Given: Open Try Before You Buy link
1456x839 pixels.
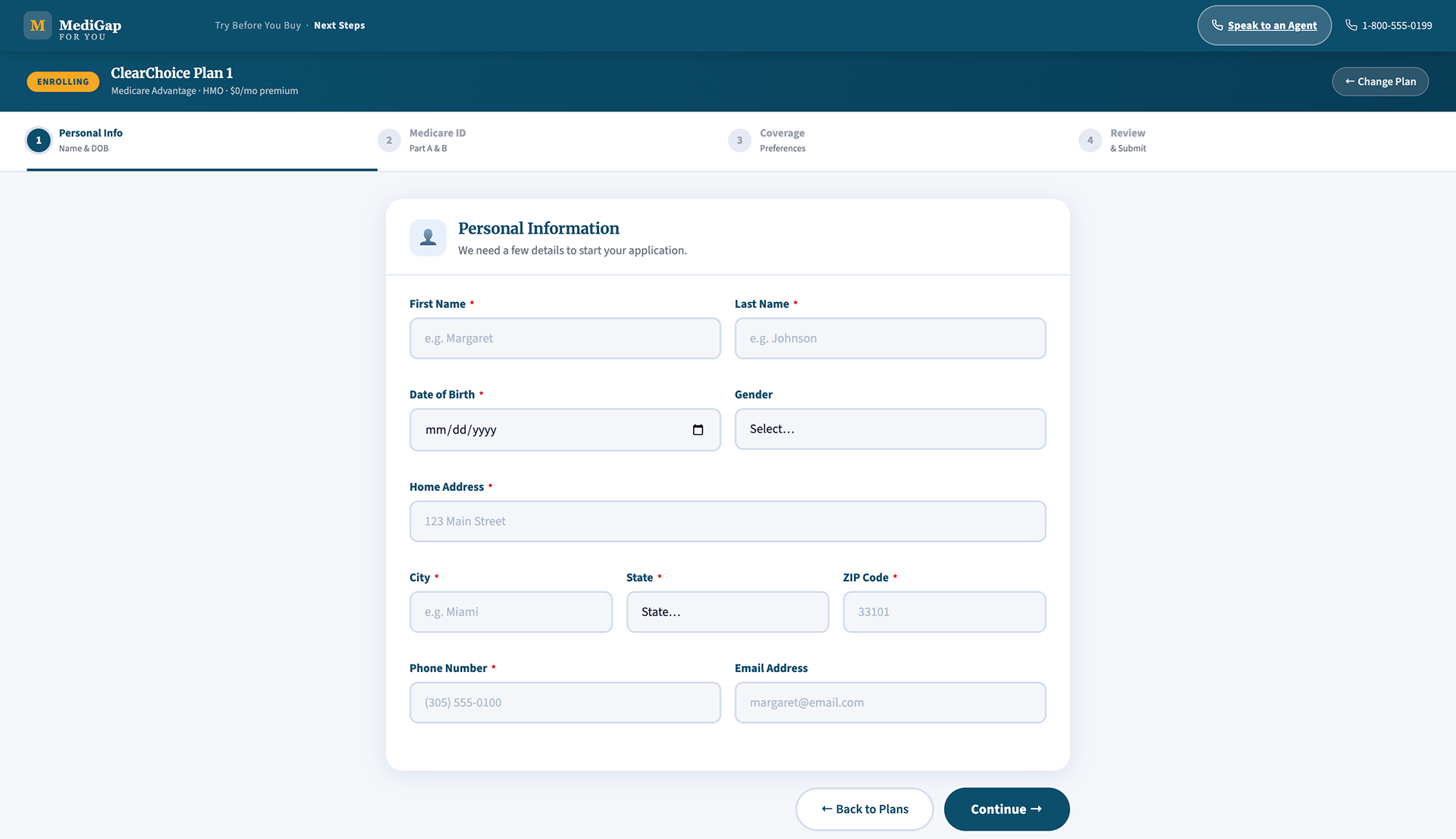Looking at the screenshot, I should [x=258, y=25].
